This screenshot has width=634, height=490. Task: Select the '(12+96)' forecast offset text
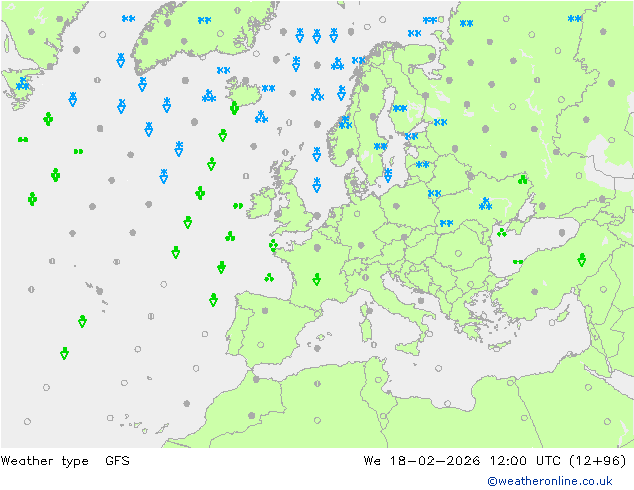[598, 461]
